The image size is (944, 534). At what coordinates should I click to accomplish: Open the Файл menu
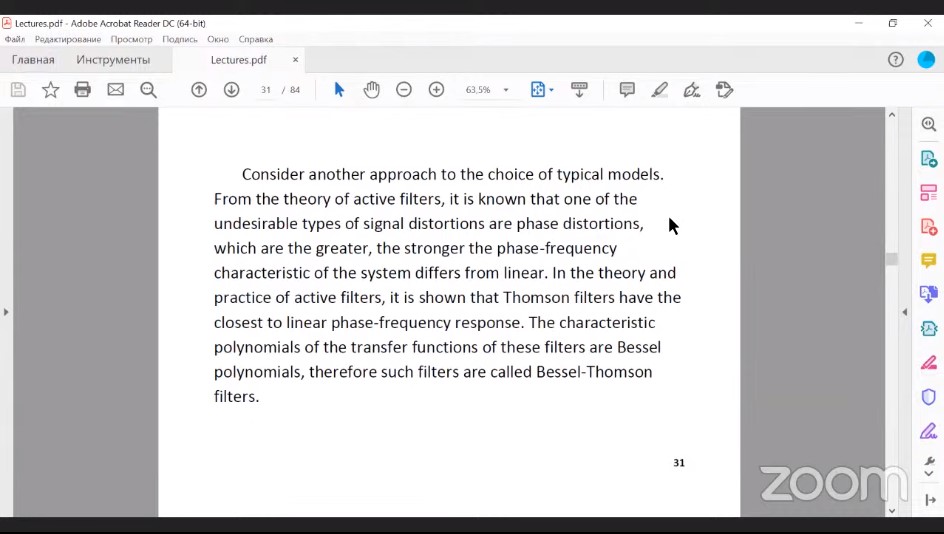tap(14, 39)
